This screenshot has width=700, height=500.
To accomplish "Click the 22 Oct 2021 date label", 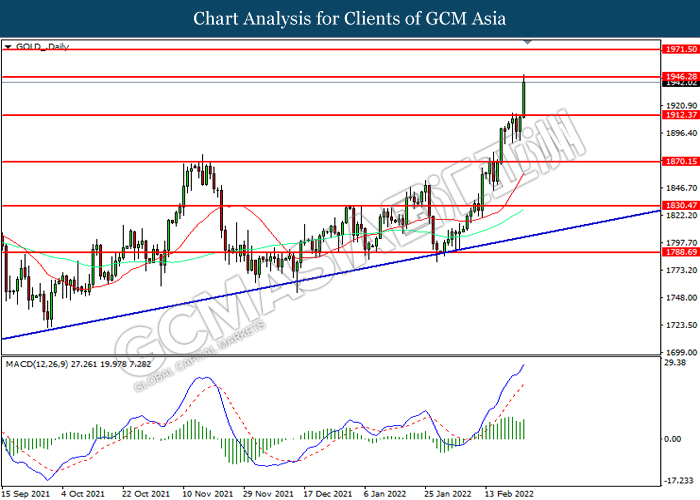I will coord(146,494).
